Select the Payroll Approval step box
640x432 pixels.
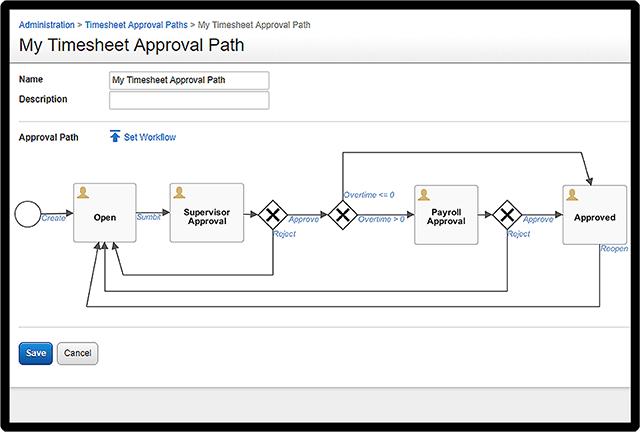point(446,215)
